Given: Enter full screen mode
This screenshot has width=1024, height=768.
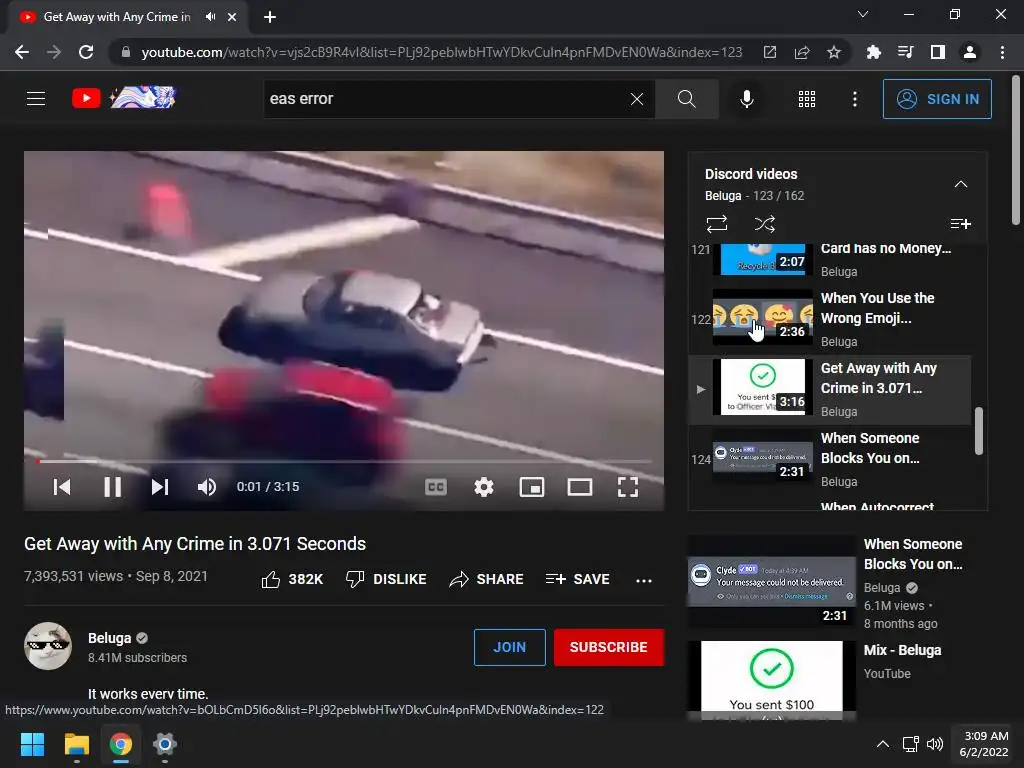Looking at the screenshot, I should (628, 487).
